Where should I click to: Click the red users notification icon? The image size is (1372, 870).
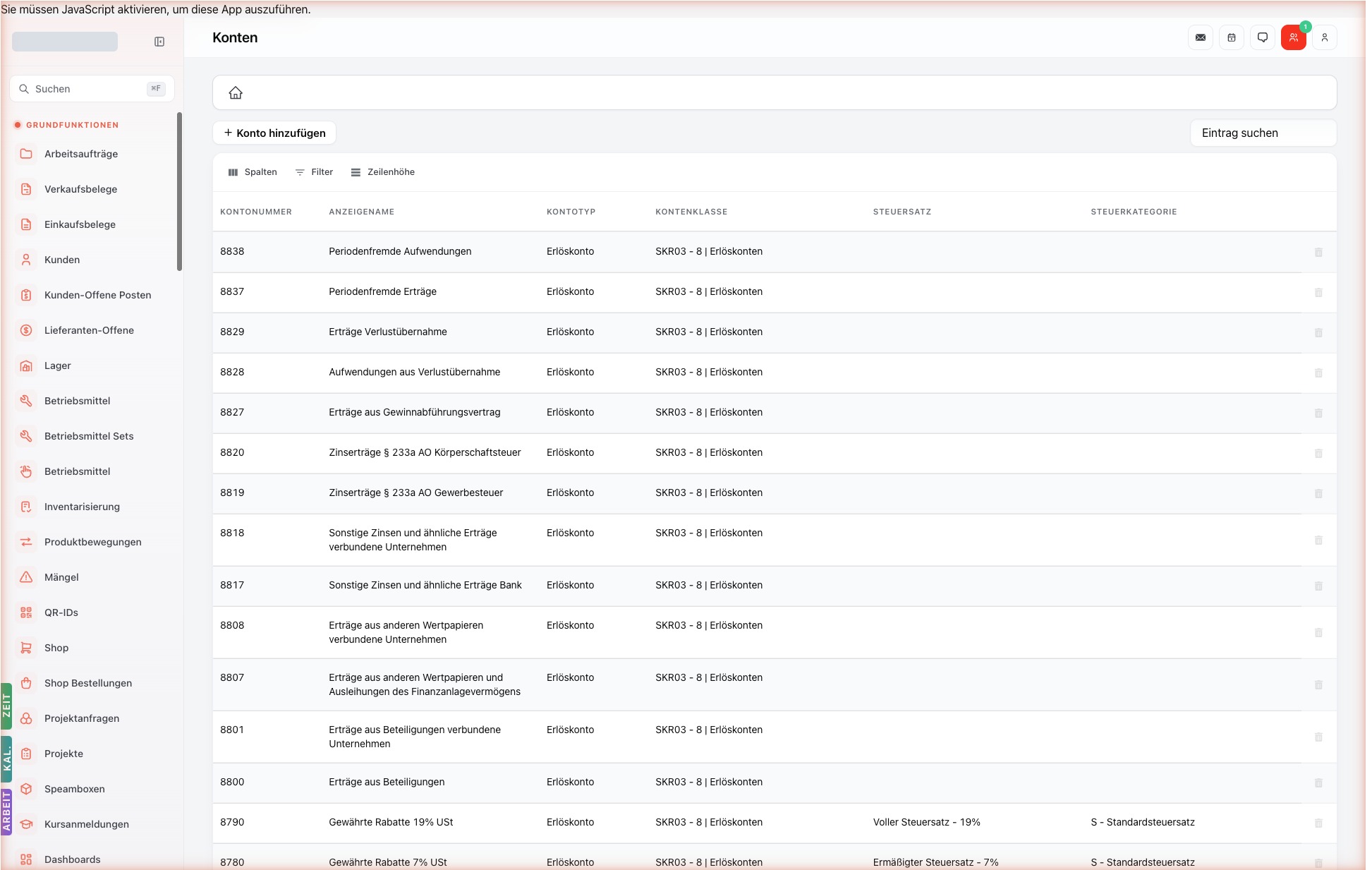click(1294, 37)
